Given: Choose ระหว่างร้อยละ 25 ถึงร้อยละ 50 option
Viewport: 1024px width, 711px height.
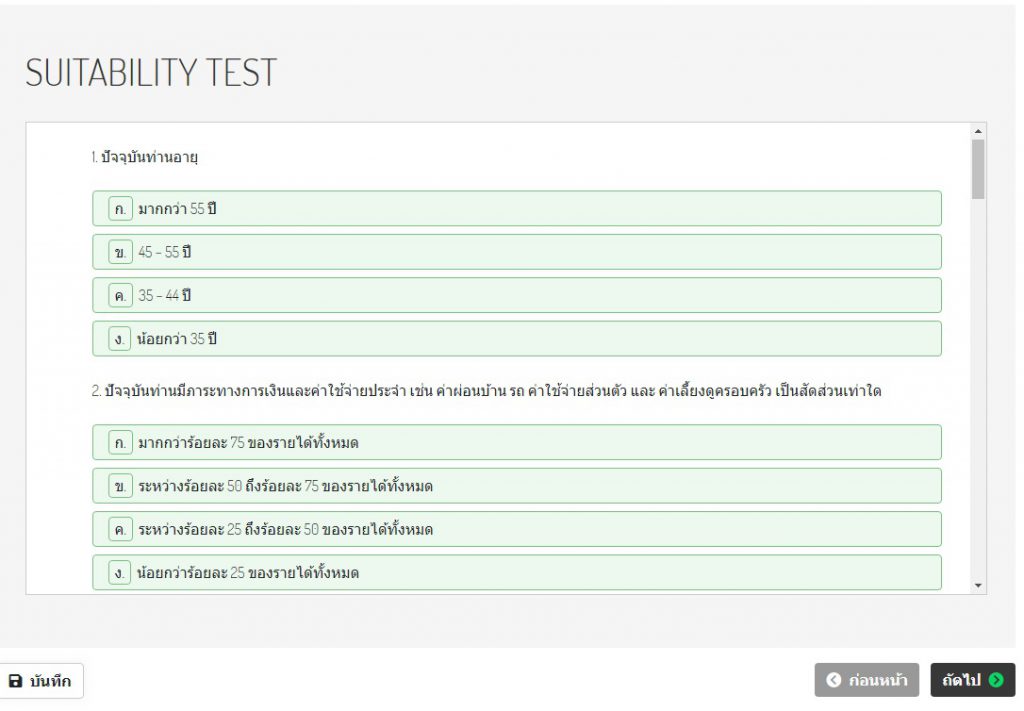Looking at the screenshot, I should 517,529.
